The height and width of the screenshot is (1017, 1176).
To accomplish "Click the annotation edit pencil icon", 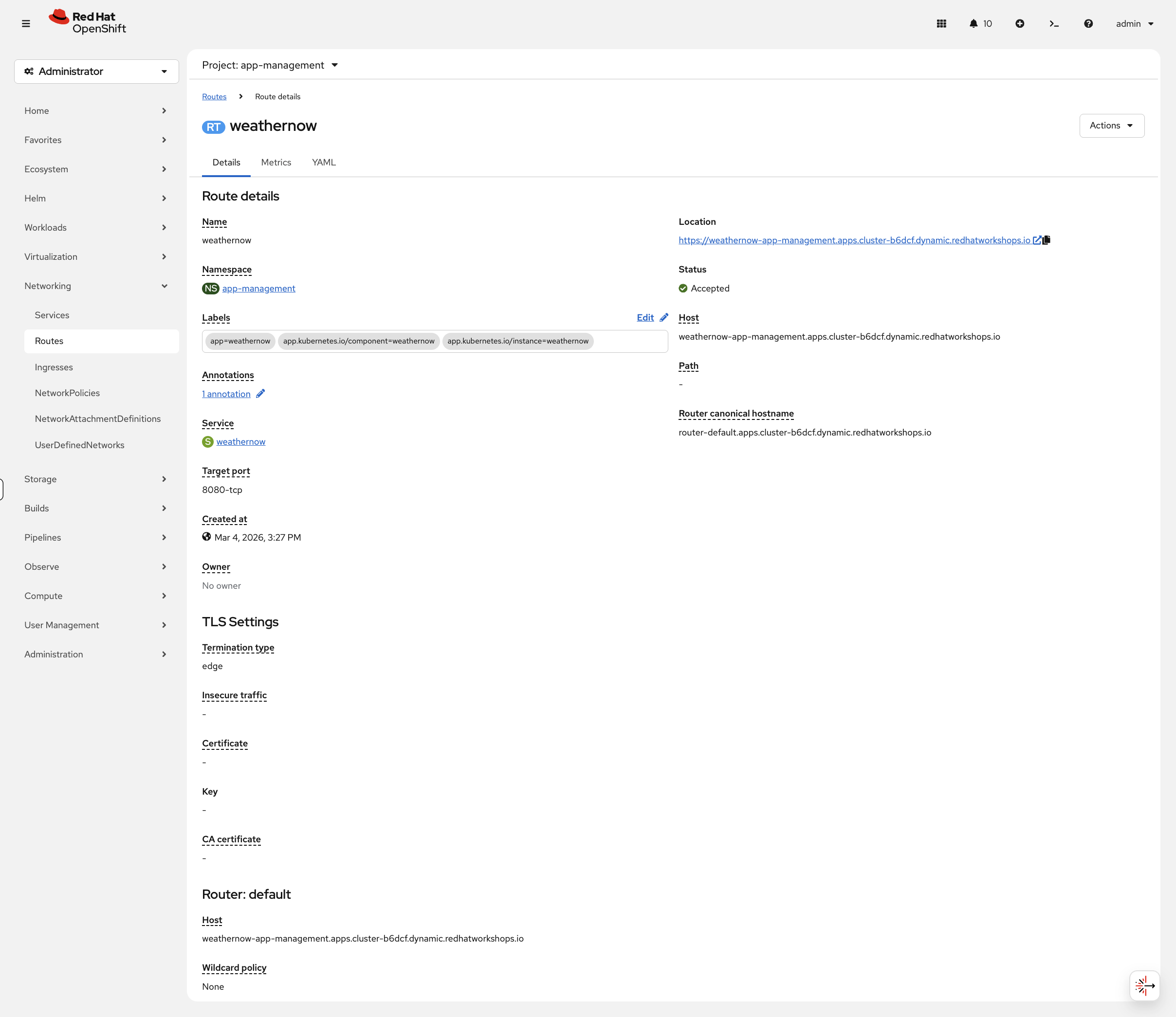I will [x=260, y=394].
